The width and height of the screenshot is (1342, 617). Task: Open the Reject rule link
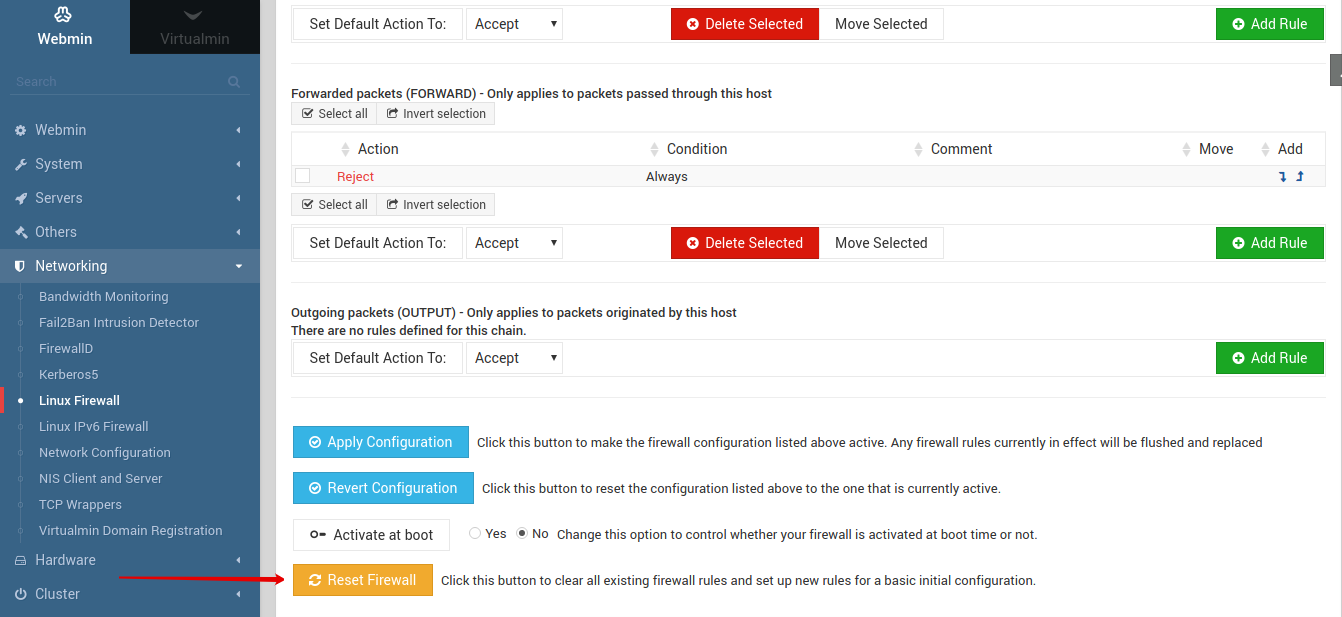click(x=355, y=177)
